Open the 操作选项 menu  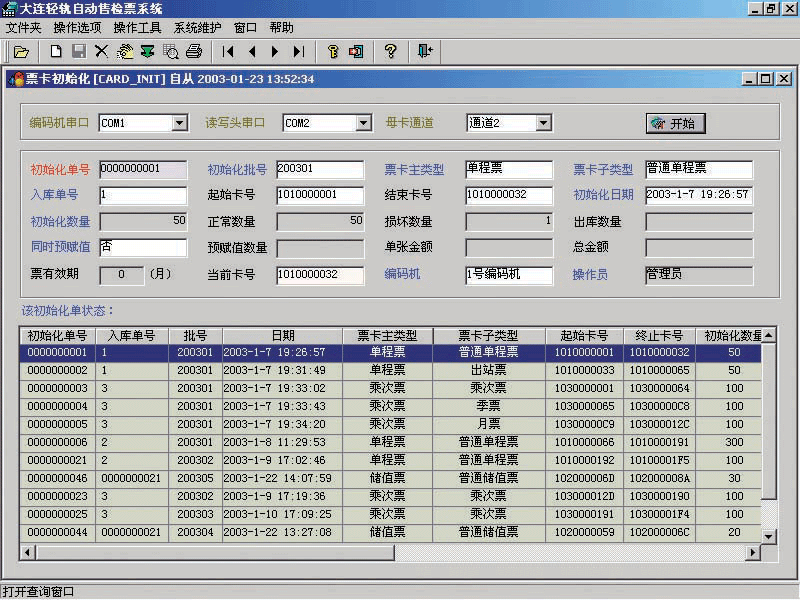tap(77, 28)
